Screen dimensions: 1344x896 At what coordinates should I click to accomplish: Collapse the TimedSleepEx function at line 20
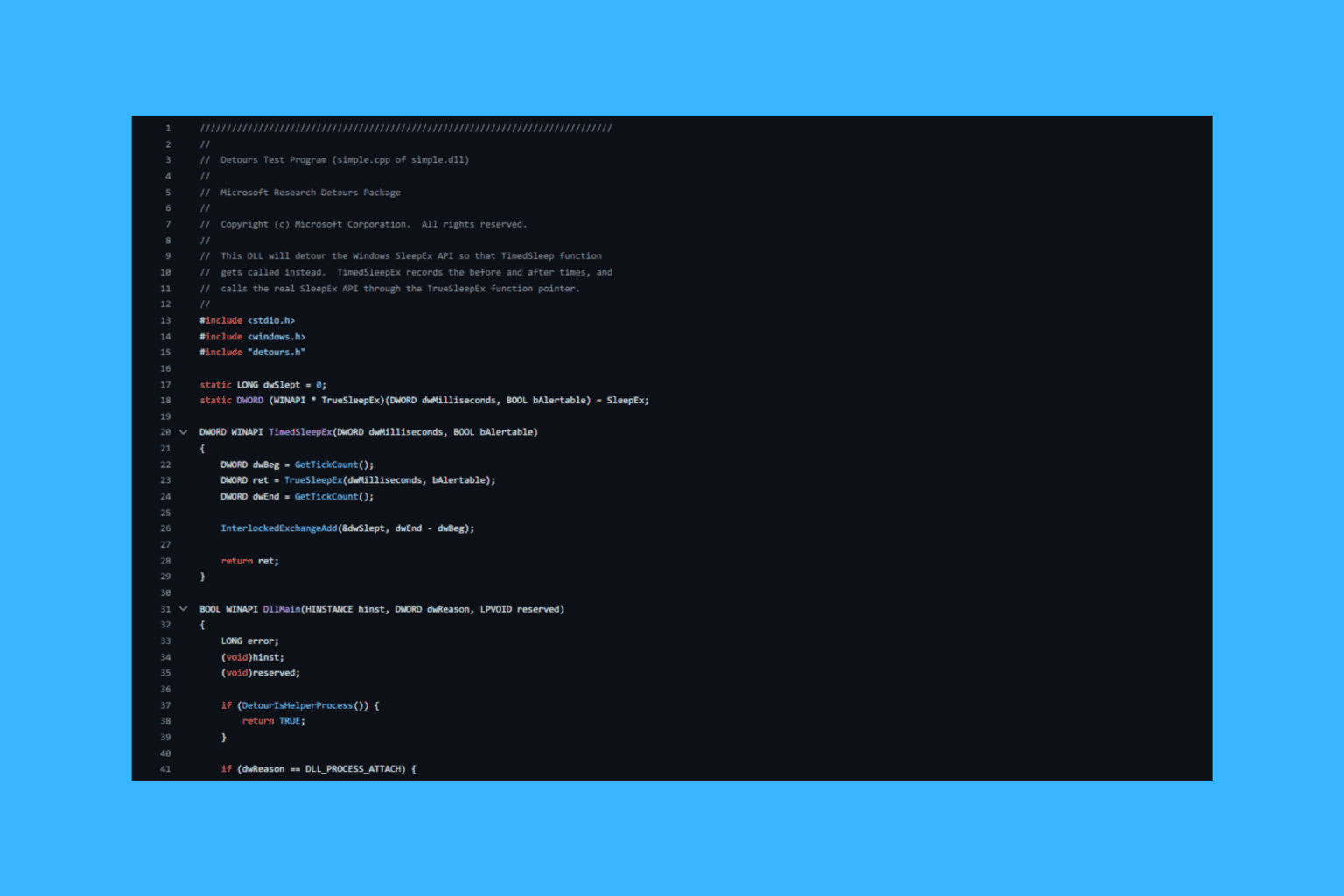[183, 432]
